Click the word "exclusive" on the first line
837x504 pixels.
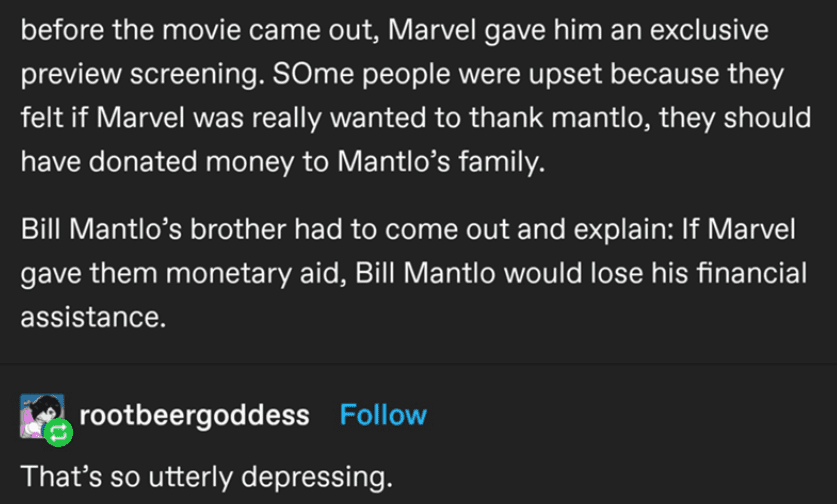point(709,29)
